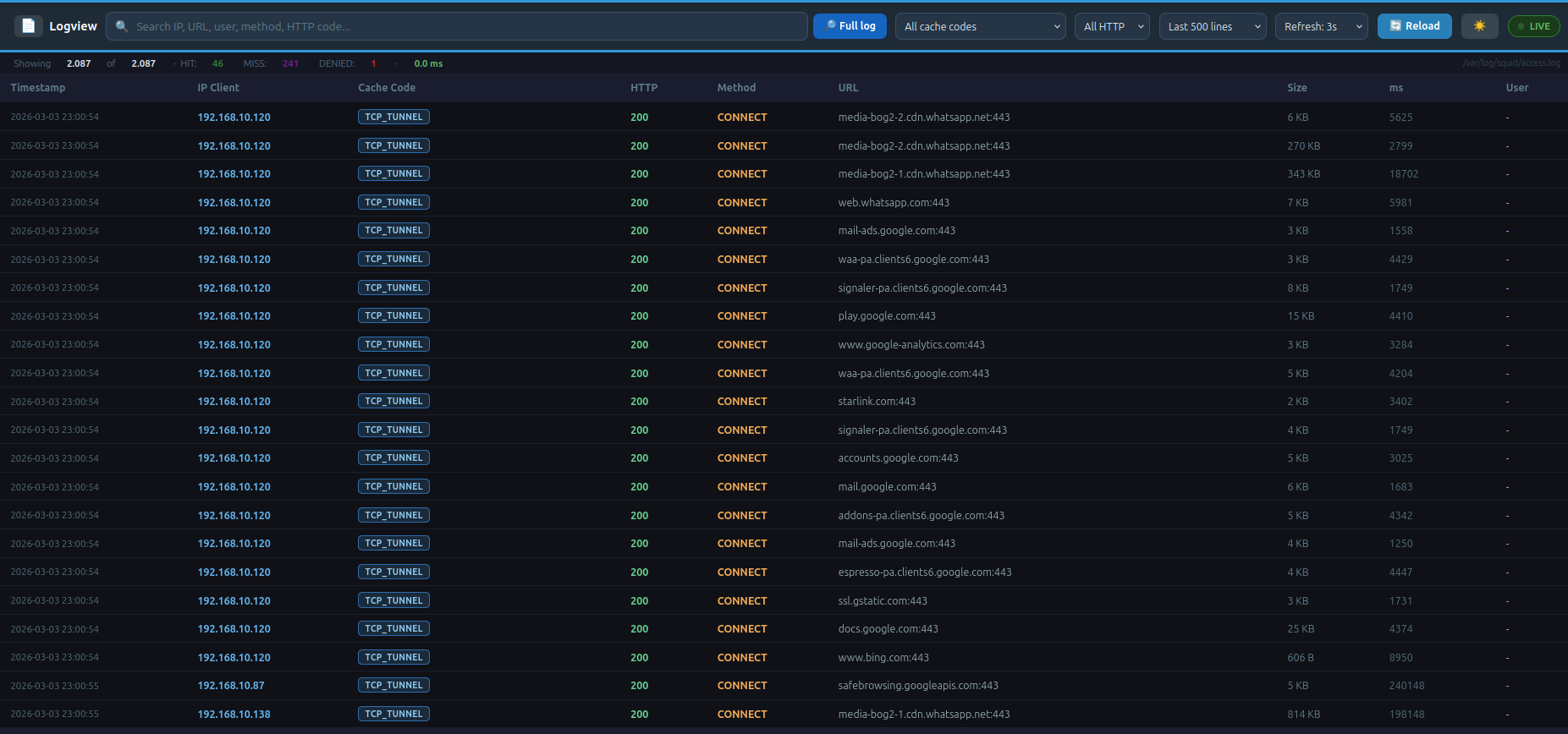Click ms value 198148

click(1406, 715)
